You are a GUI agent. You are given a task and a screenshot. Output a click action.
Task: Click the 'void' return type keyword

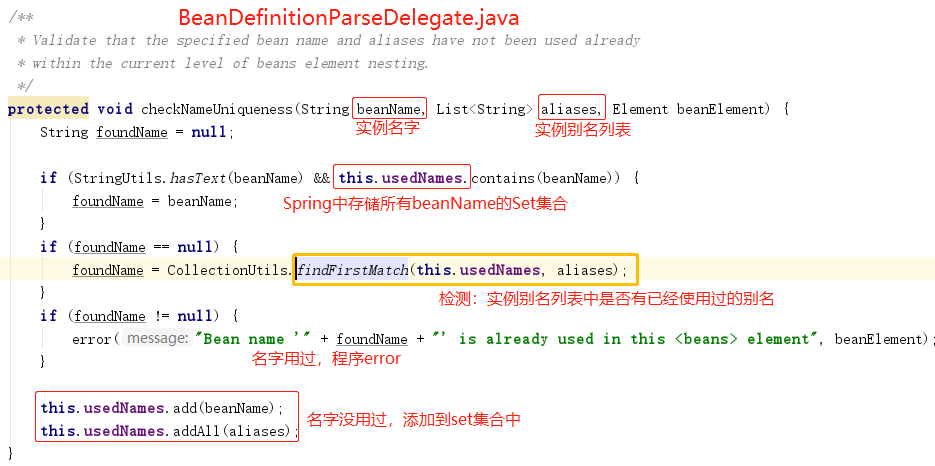pyautogui.click(x=114, y=109)
